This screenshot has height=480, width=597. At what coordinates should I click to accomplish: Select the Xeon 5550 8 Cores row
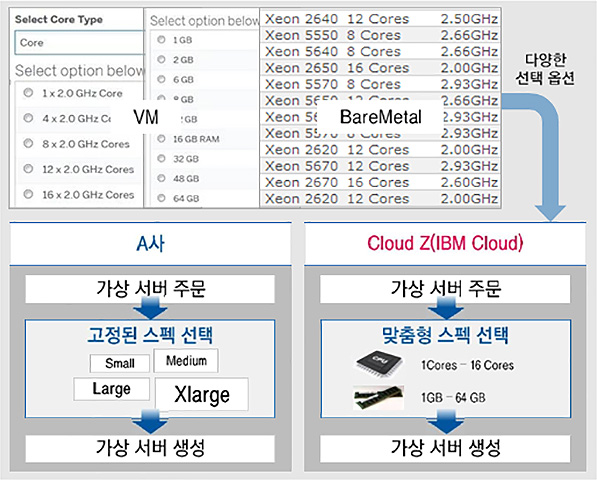pos(380,35)
